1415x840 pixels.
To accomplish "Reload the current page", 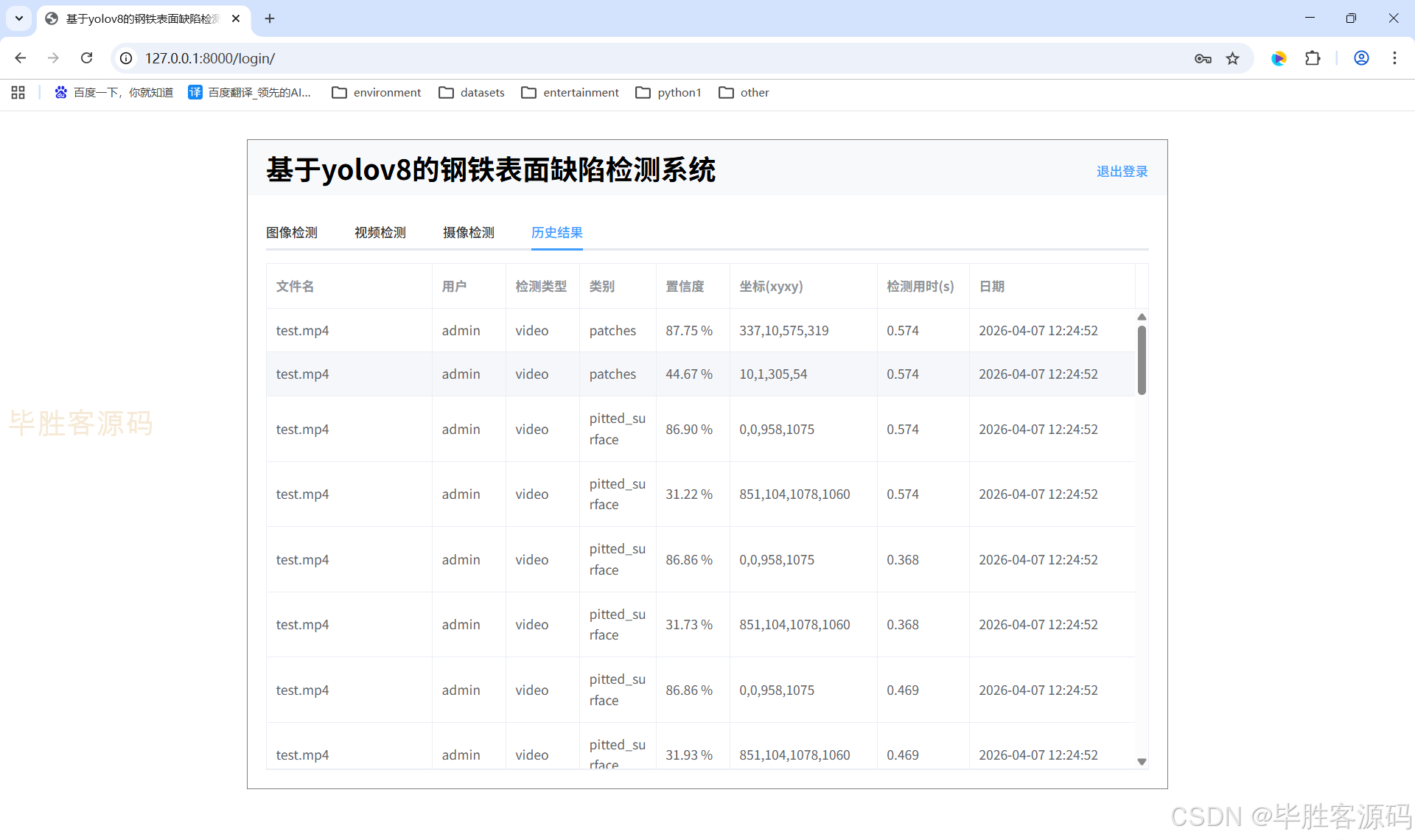I will [86, 58].
